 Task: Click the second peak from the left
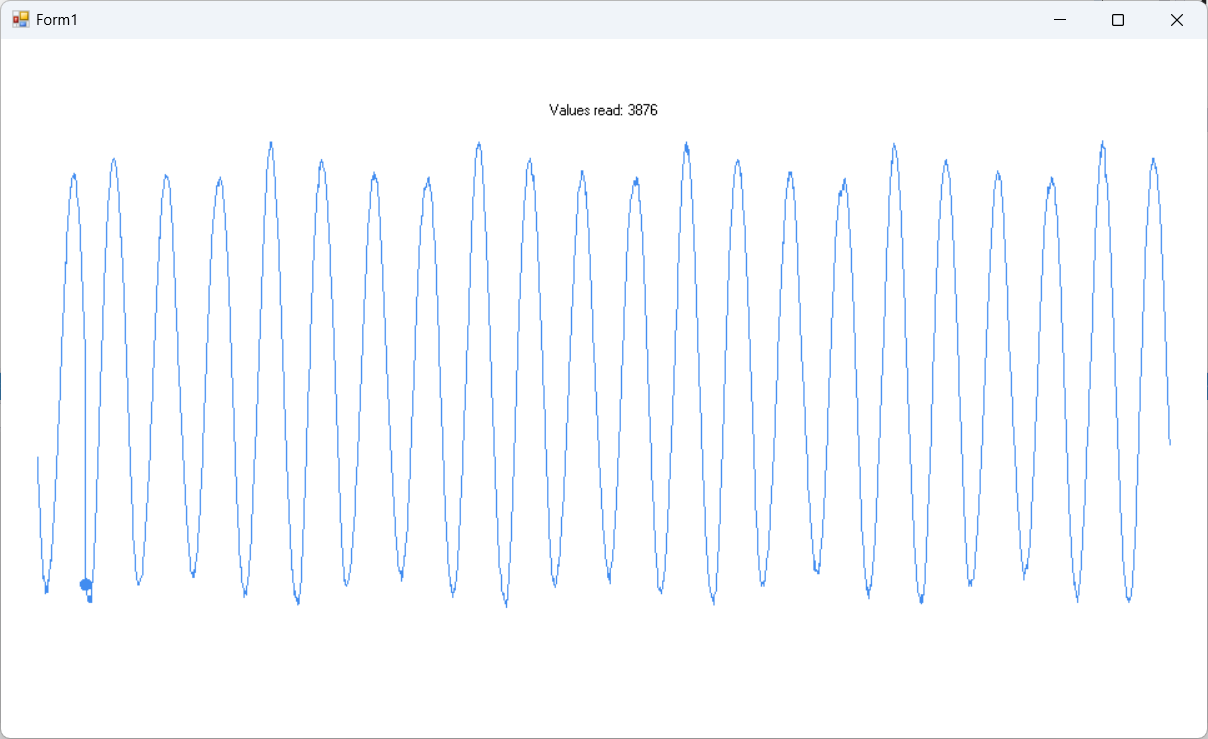tap(115, 159)
